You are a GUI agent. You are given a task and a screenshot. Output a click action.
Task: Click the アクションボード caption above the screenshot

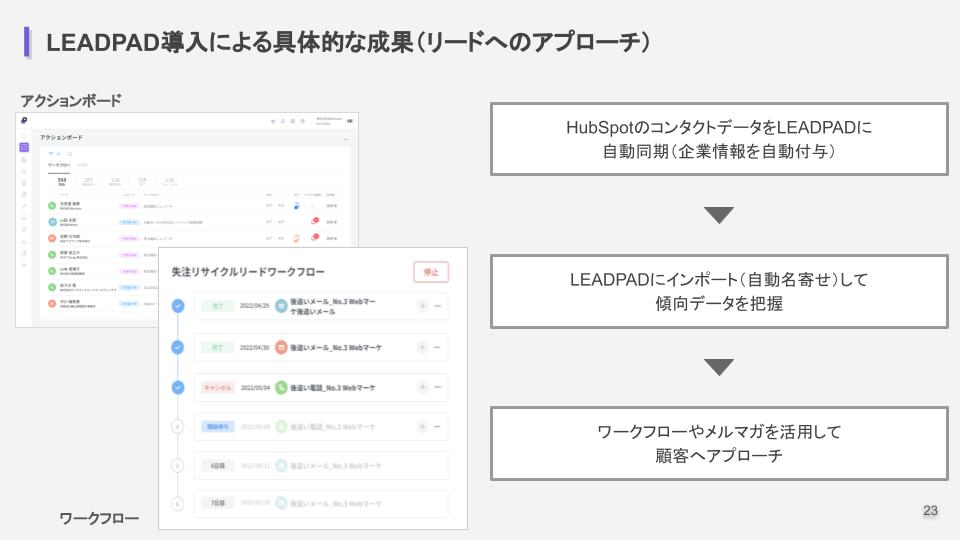pos(71,101)
